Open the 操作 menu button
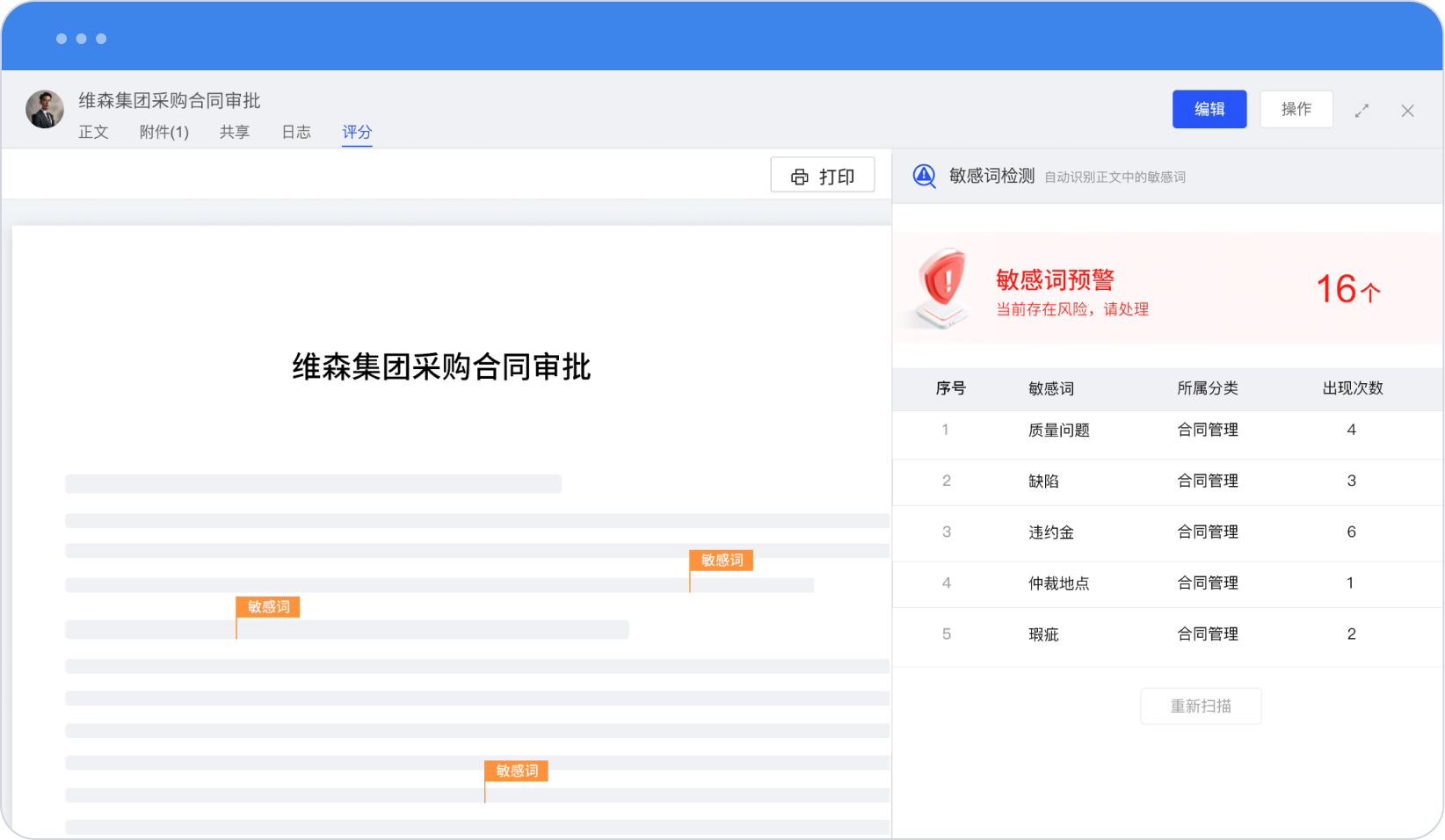1445x840 pixels. (x=1296, y=109)
